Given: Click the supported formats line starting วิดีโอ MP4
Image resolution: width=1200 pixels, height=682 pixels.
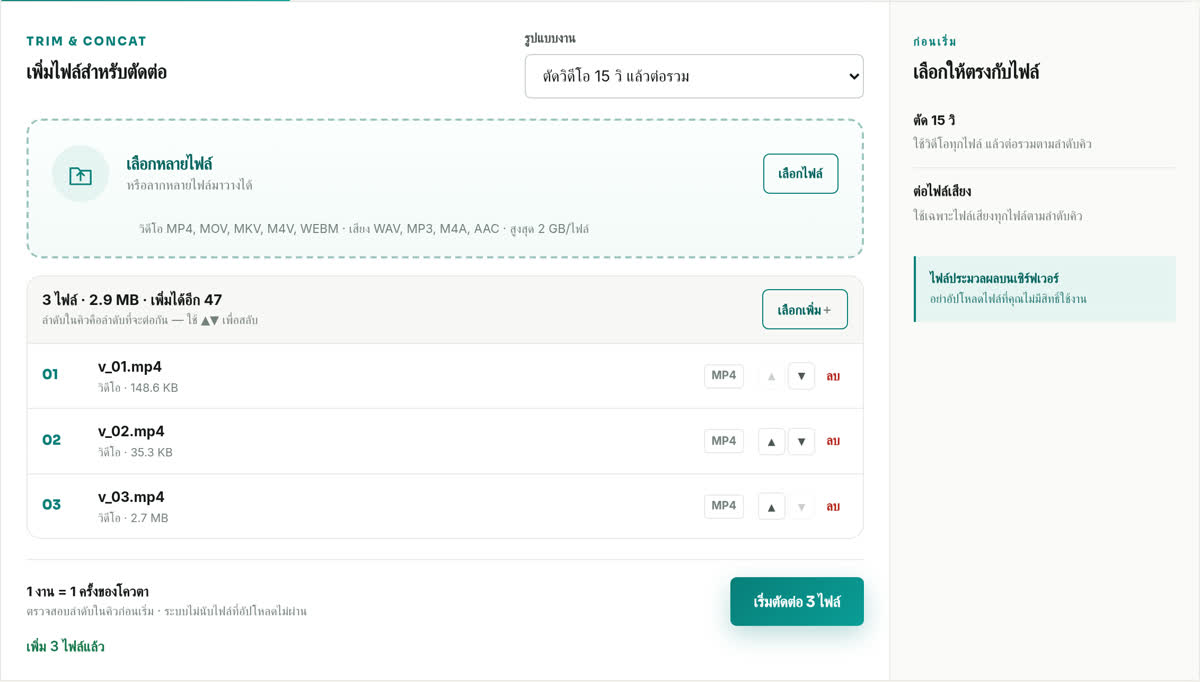Looking at the screenshot, I should click(x=364, y=229).
